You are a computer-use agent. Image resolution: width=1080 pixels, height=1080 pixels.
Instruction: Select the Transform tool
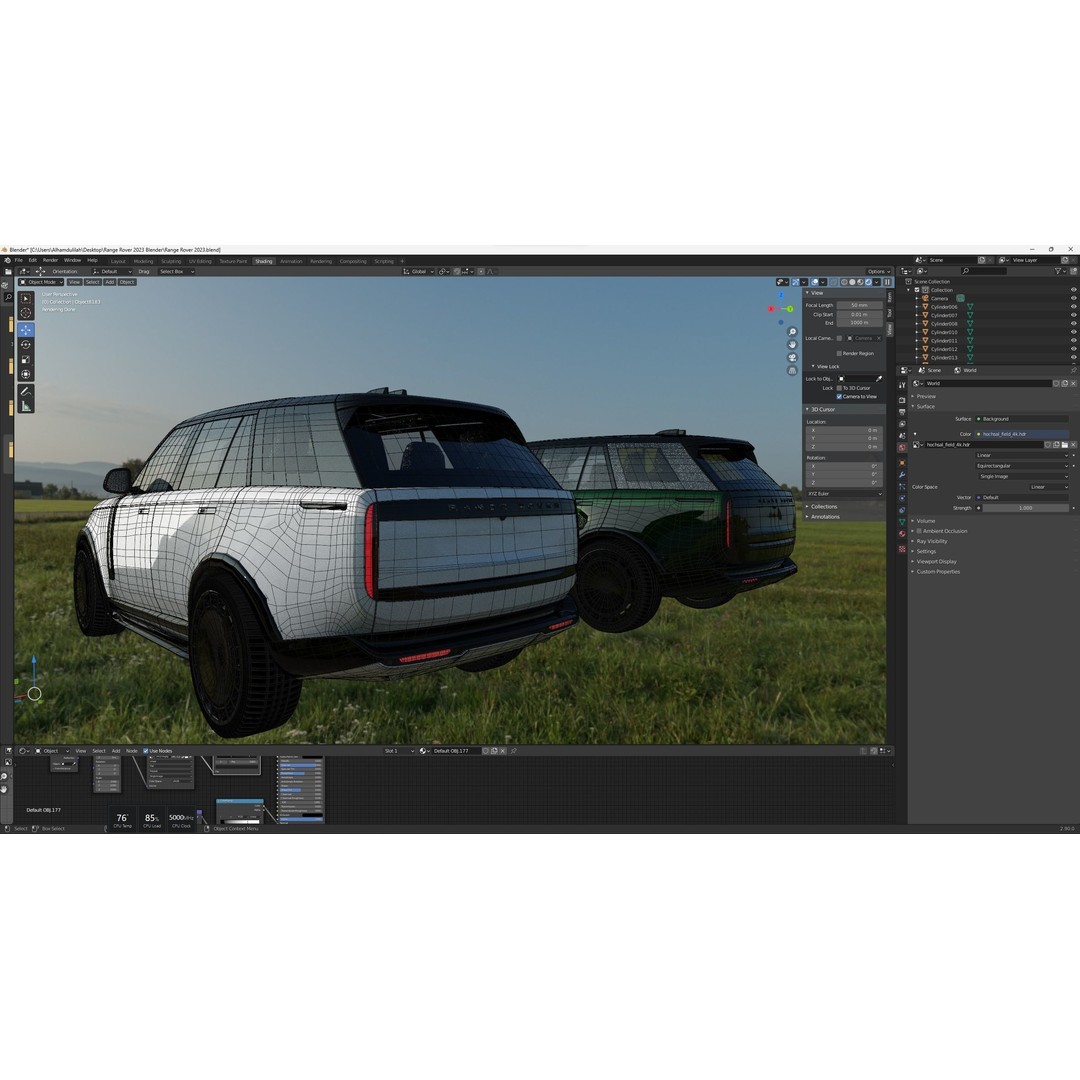[x=25, y=374]
